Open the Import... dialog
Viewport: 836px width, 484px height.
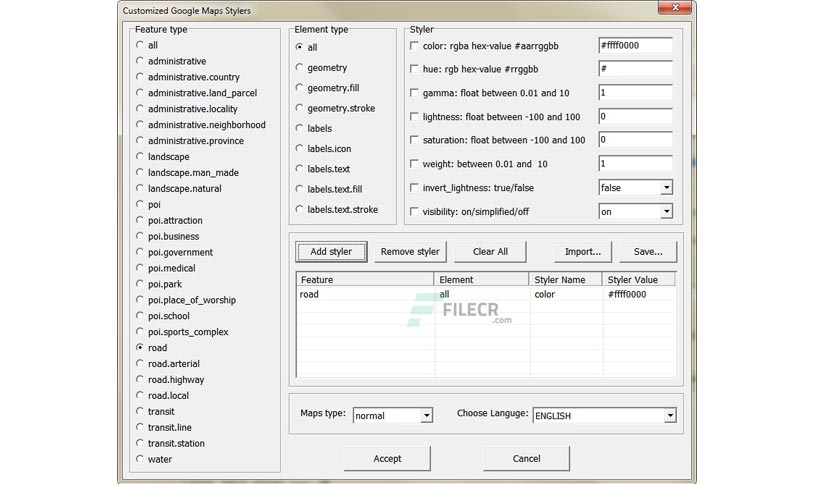pyautogui.click(x=583, y=252)
